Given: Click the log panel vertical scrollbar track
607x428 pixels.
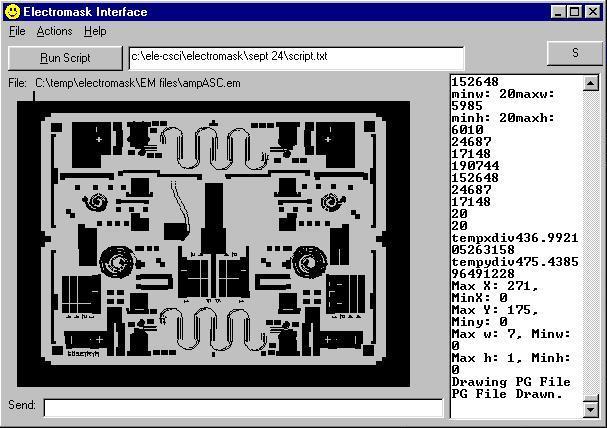Looking at the screenshot, I should tap(591, 250).
